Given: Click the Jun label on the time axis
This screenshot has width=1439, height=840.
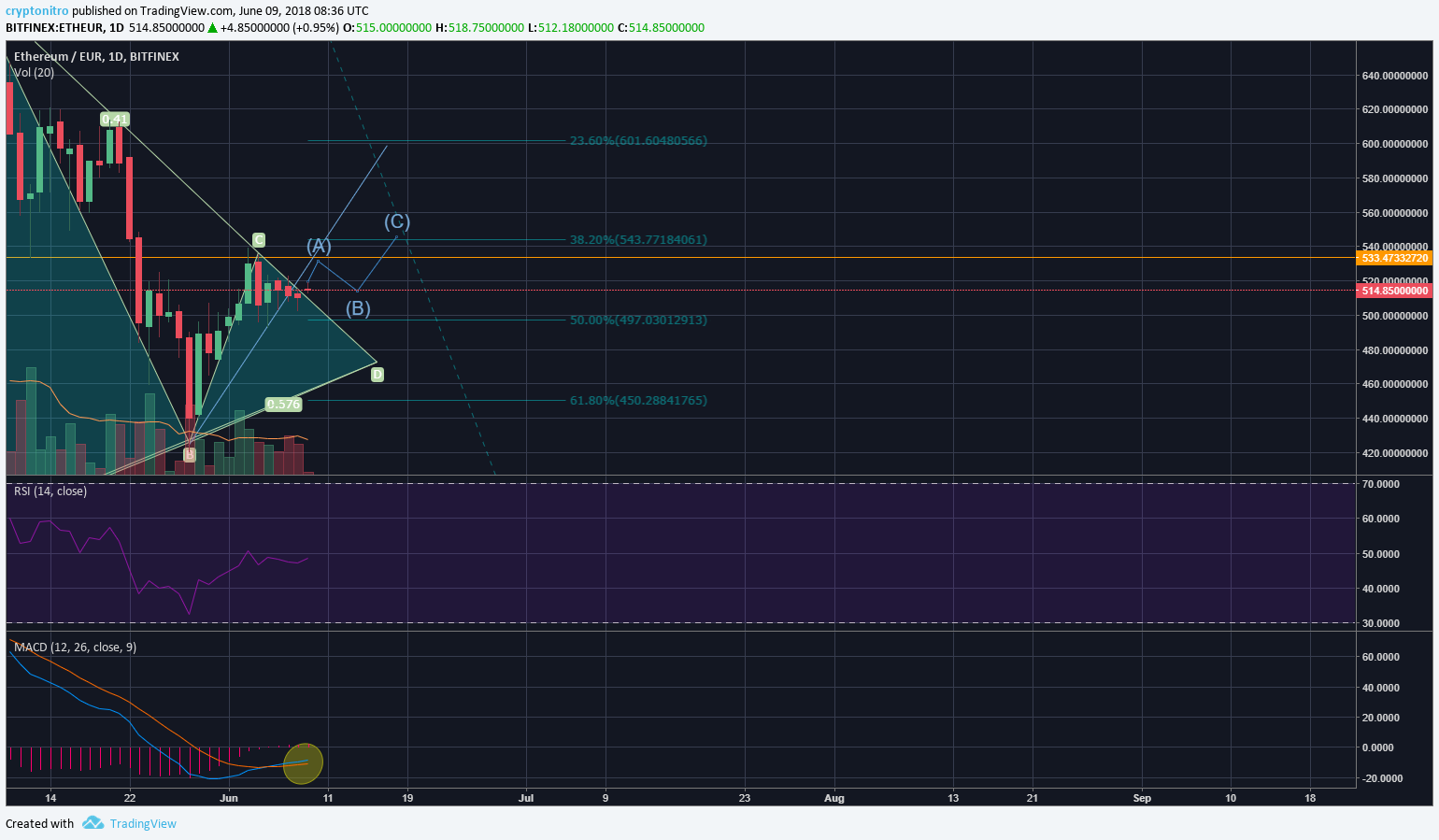Looking at the screenshot, I should point(229,798).
